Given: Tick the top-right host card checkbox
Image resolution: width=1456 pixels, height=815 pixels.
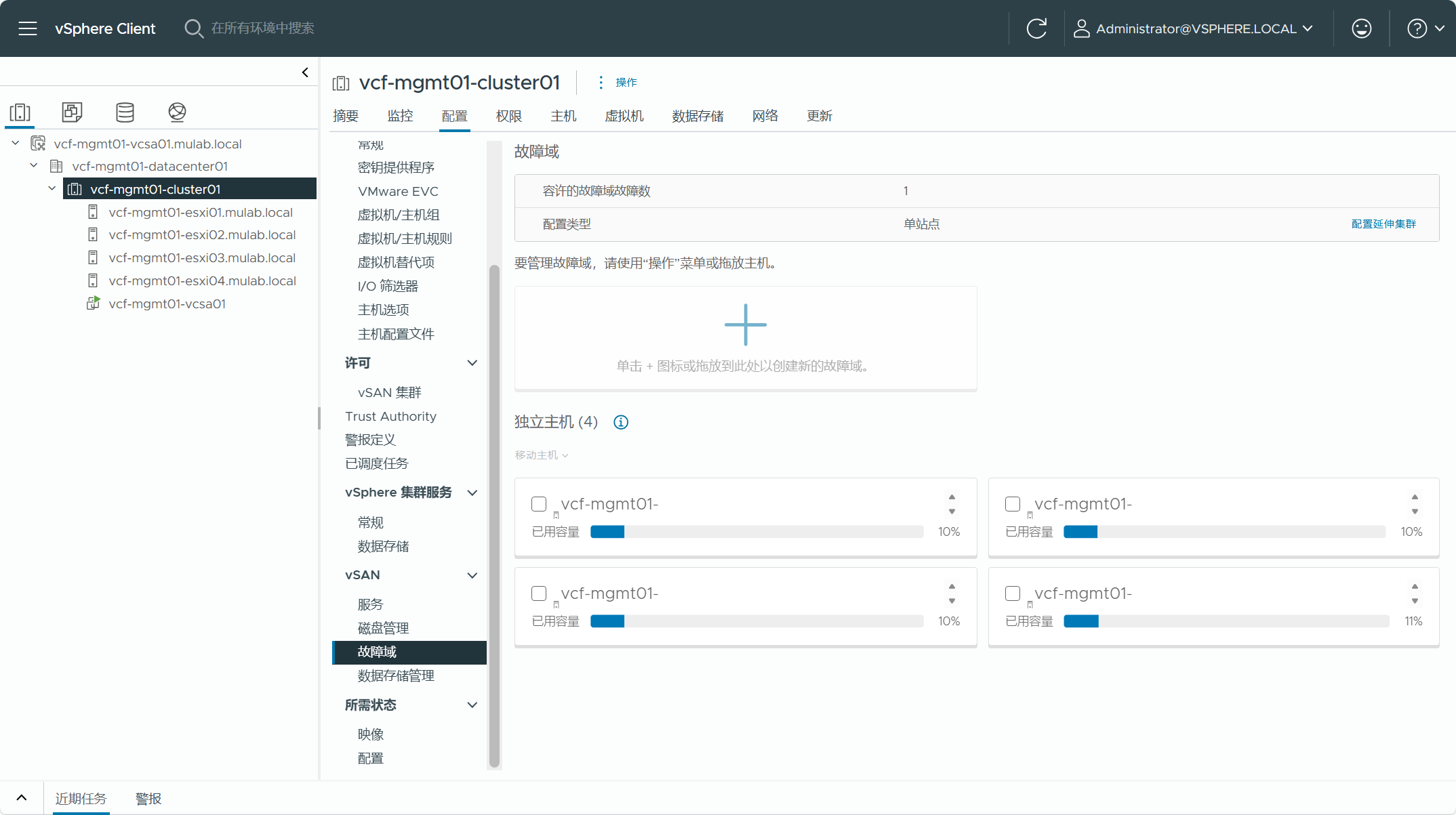Looking at the screenshot, I should tap(1012, 504).
